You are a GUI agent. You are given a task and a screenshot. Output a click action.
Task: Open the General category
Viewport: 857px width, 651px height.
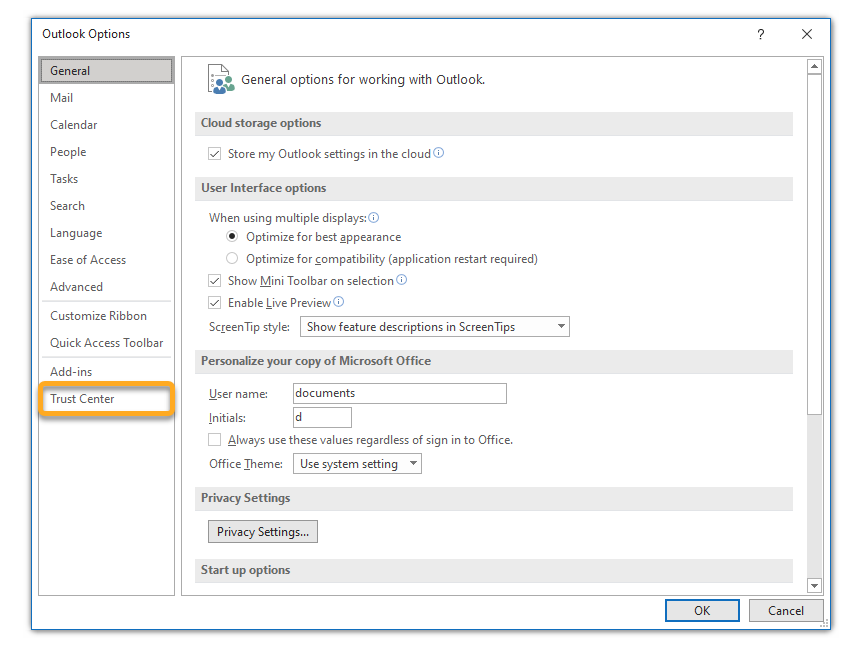[107, 71]
